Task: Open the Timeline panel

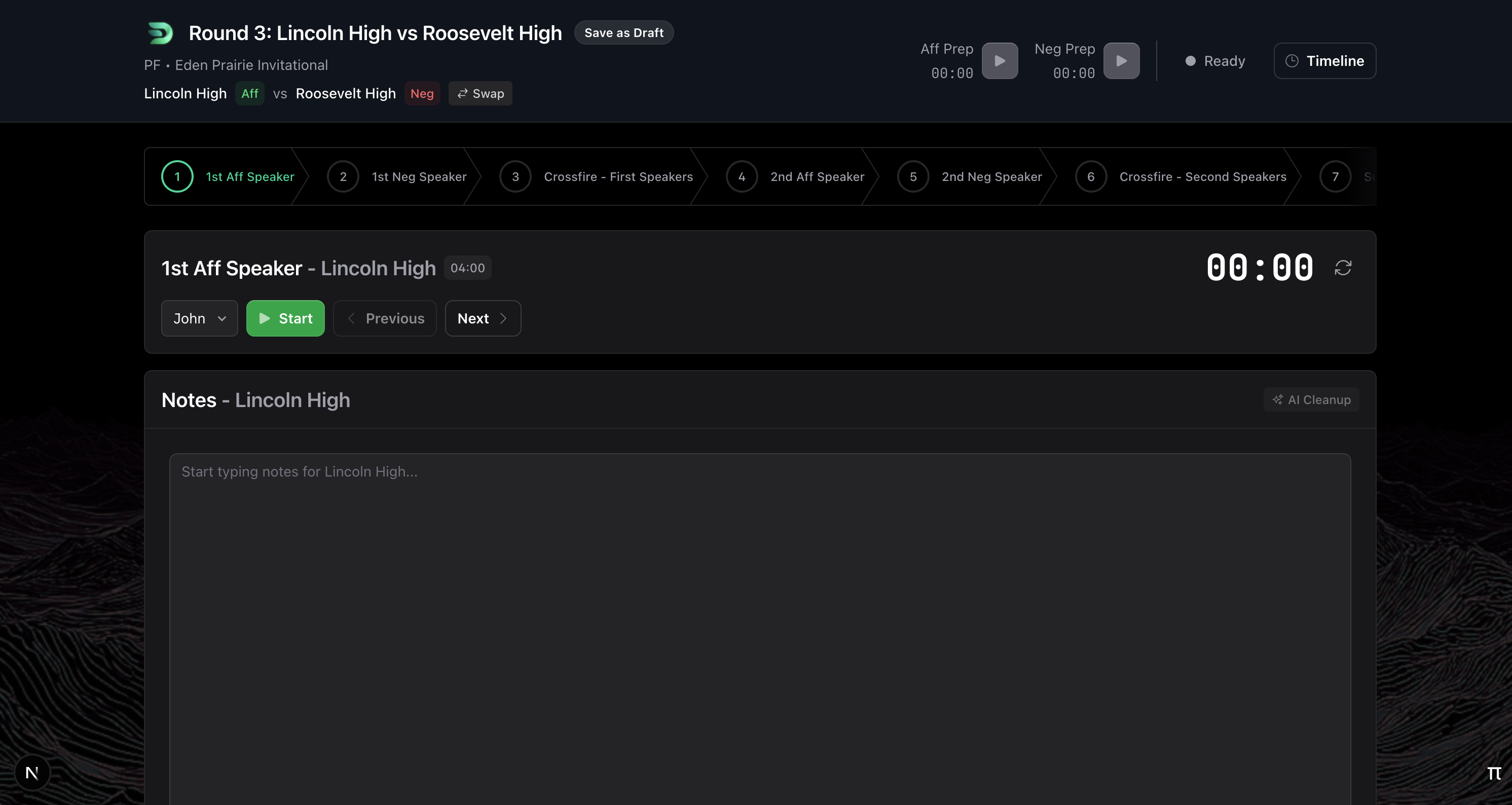Action: [x=1325, y=60]
